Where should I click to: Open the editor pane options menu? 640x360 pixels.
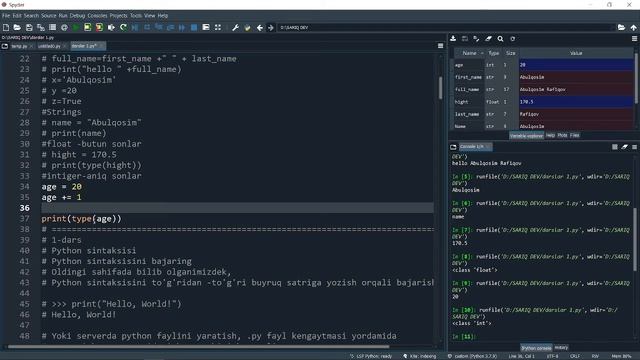(x=440, y=46)
